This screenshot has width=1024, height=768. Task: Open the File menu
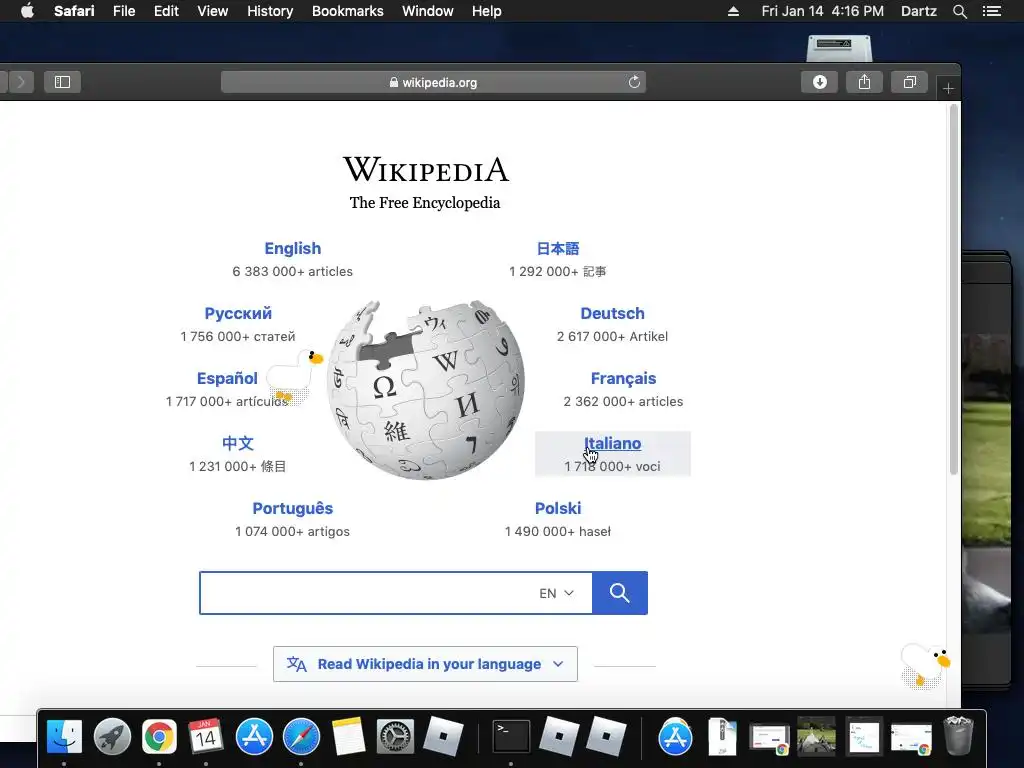(123, 11)
